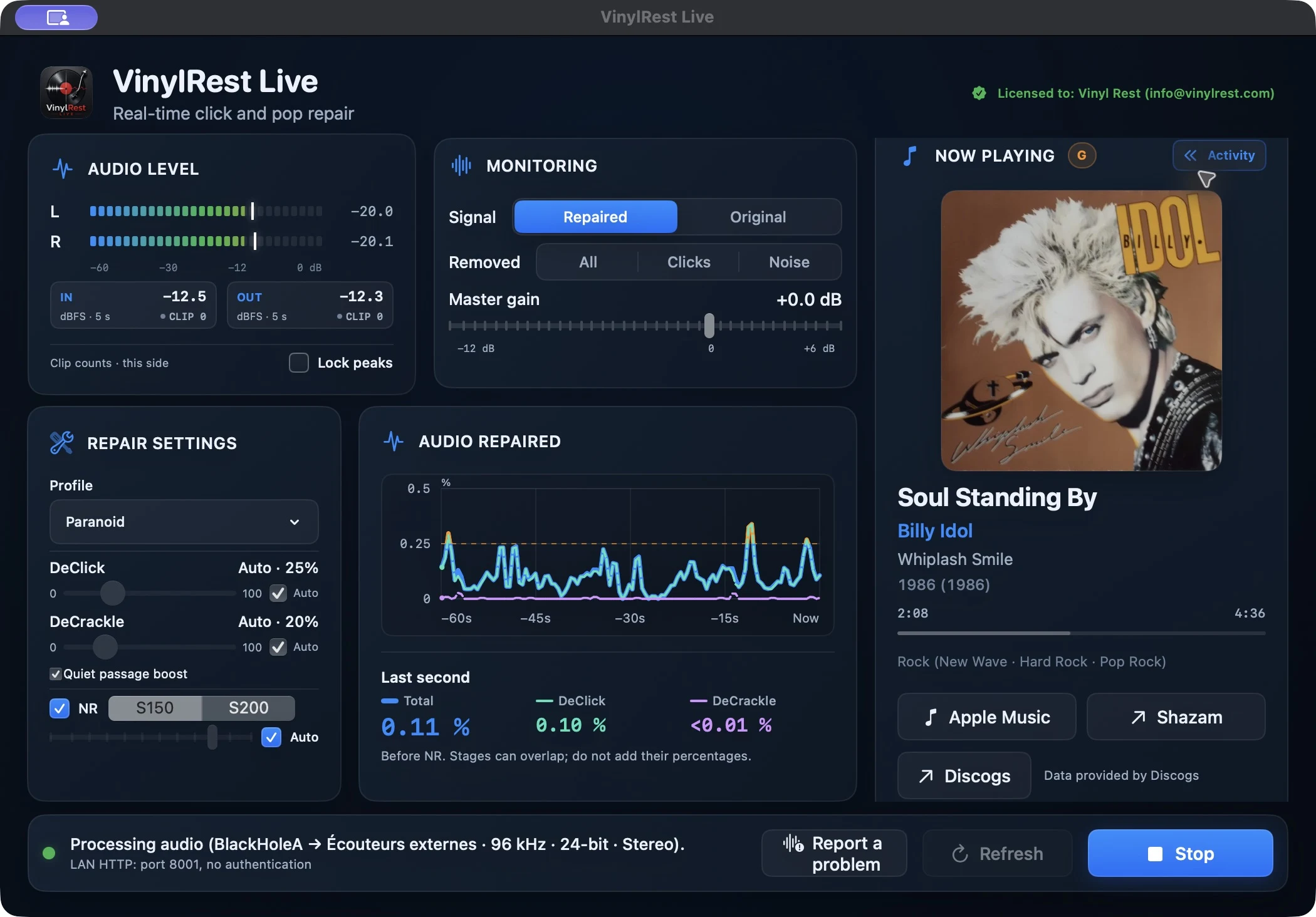Click the Audio Level pulse icon
Viewport: 1316px width, 917px height.
pyautogui.click(x=63, y=168)
